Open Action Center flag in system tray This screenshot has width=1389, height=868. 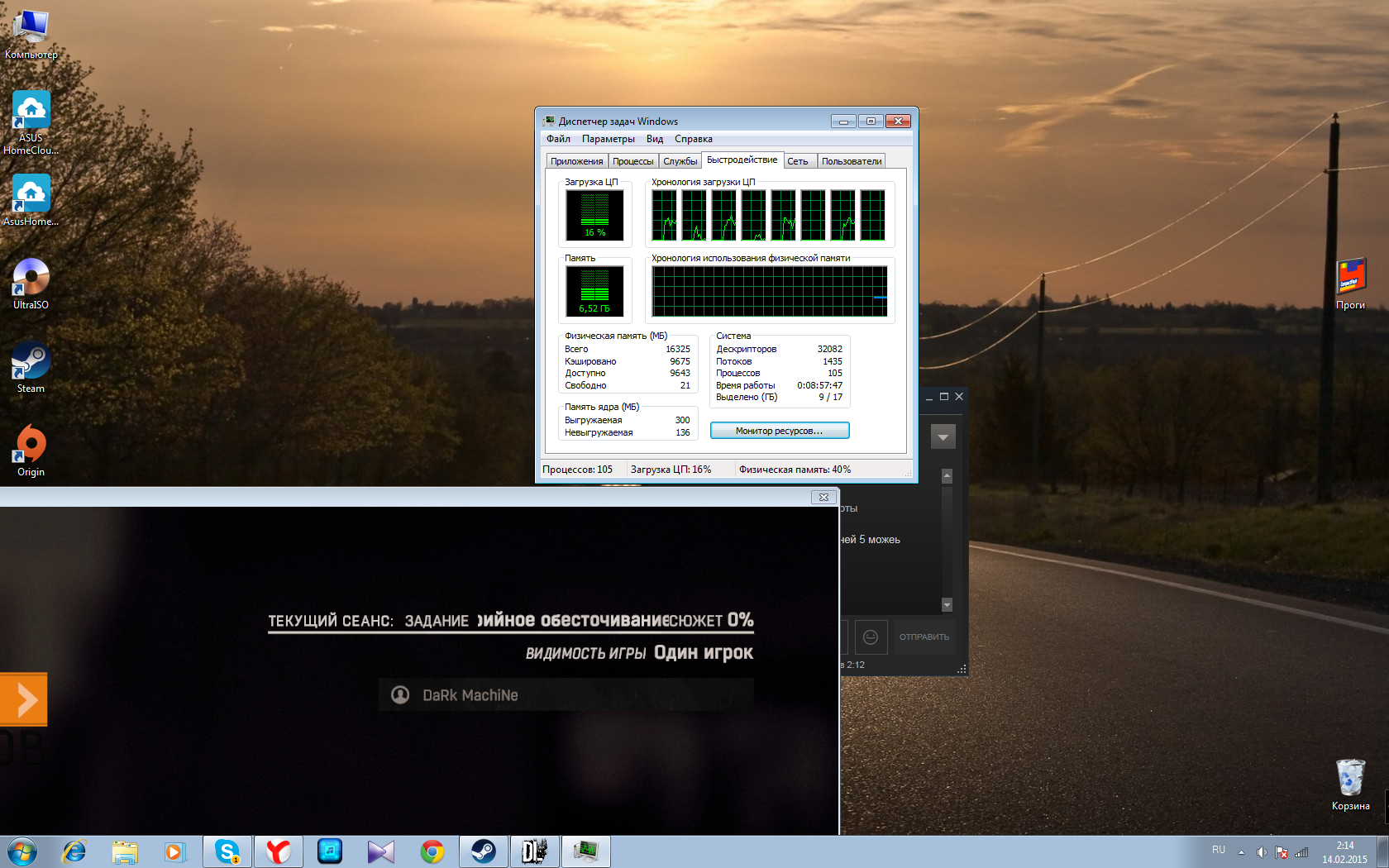coord(1282,852)
